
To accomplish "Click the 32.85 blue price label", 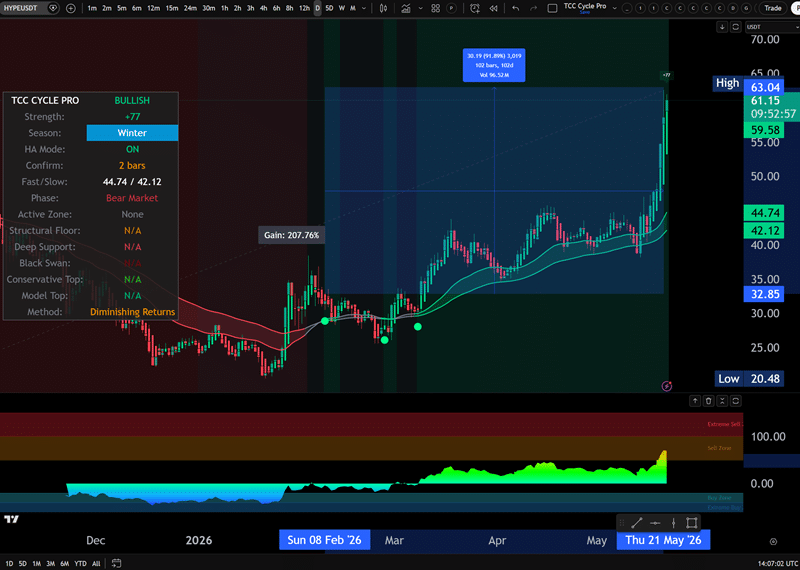I will (764, 294).
